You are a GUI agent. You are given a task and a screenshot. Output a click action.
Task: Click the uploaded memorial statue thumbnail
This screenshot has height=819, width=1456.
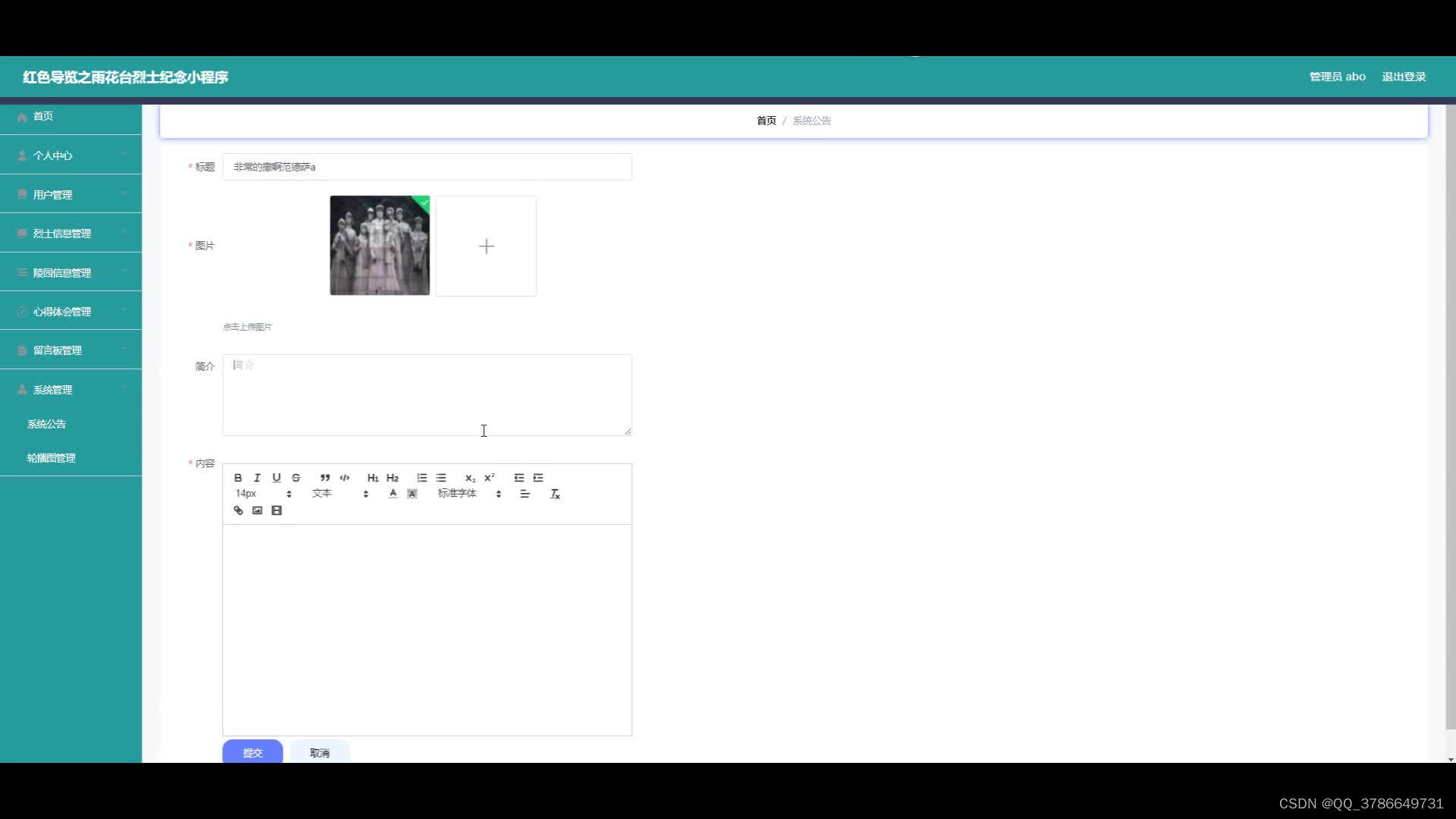click(x=380, y=246)
